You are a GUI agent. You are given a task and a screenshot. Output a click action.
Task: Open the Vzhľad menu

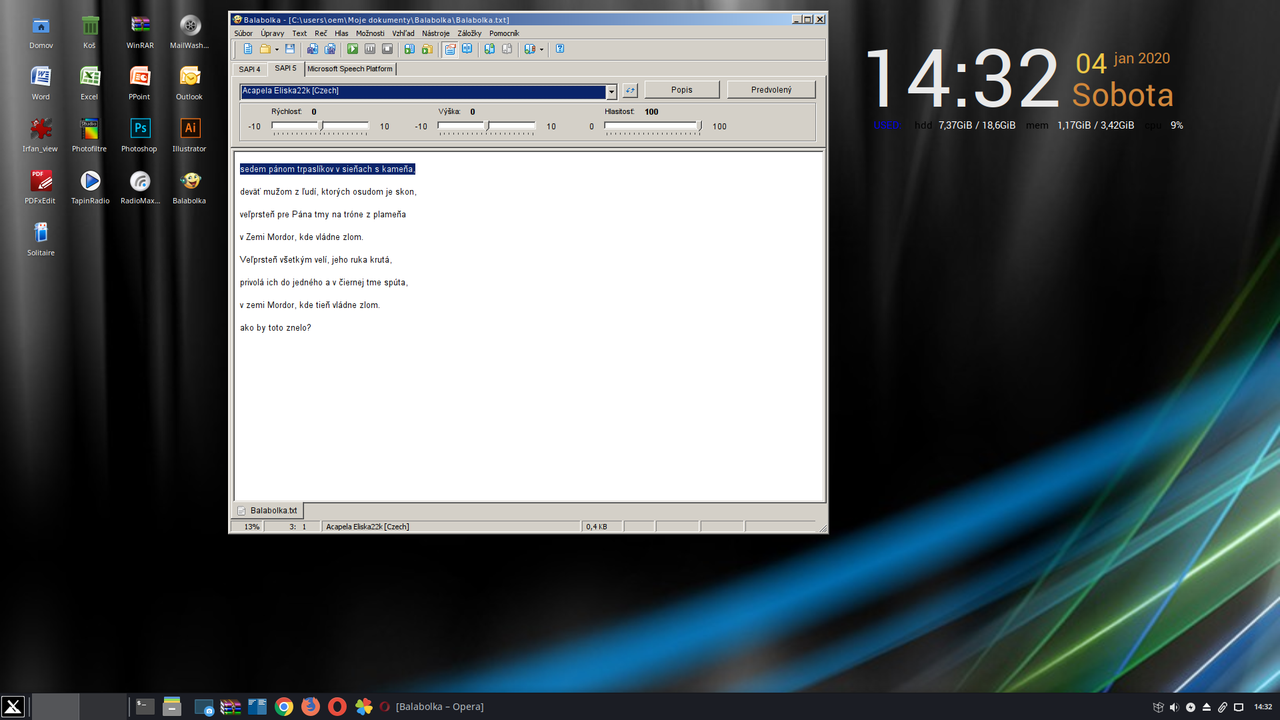403,33
